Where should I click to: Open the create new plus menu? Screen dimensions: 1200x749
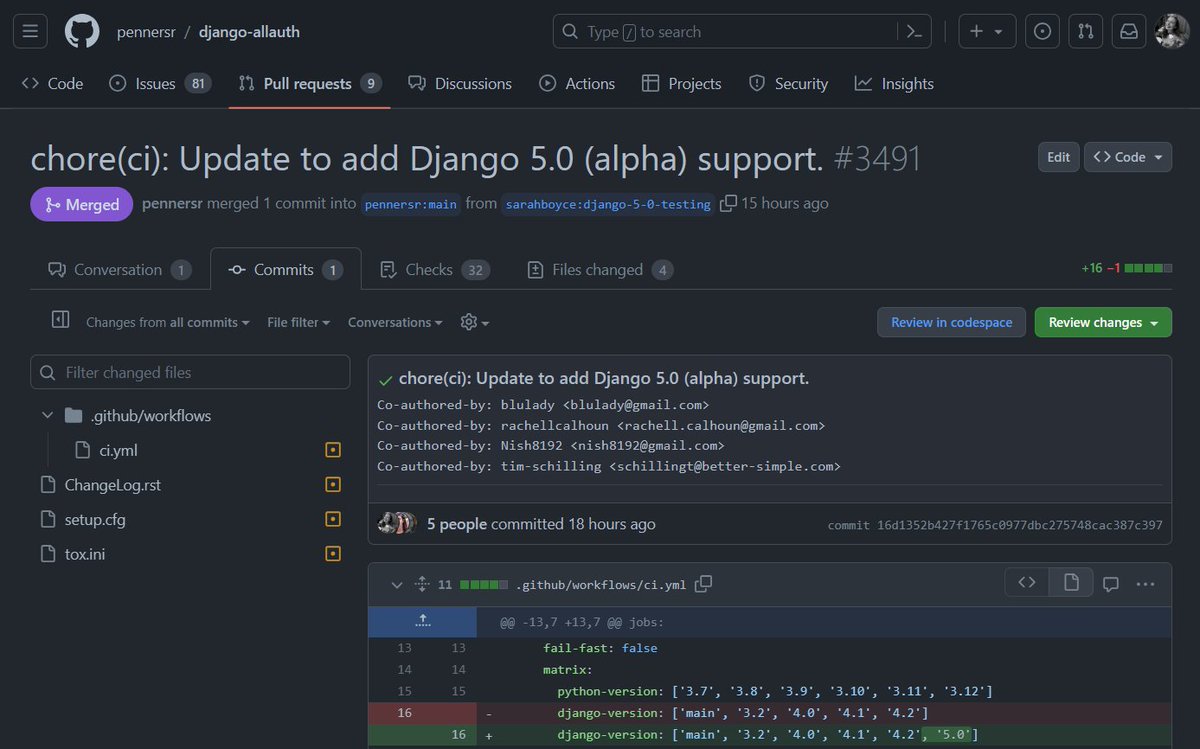pyautogui.click(x=987, y=31)
